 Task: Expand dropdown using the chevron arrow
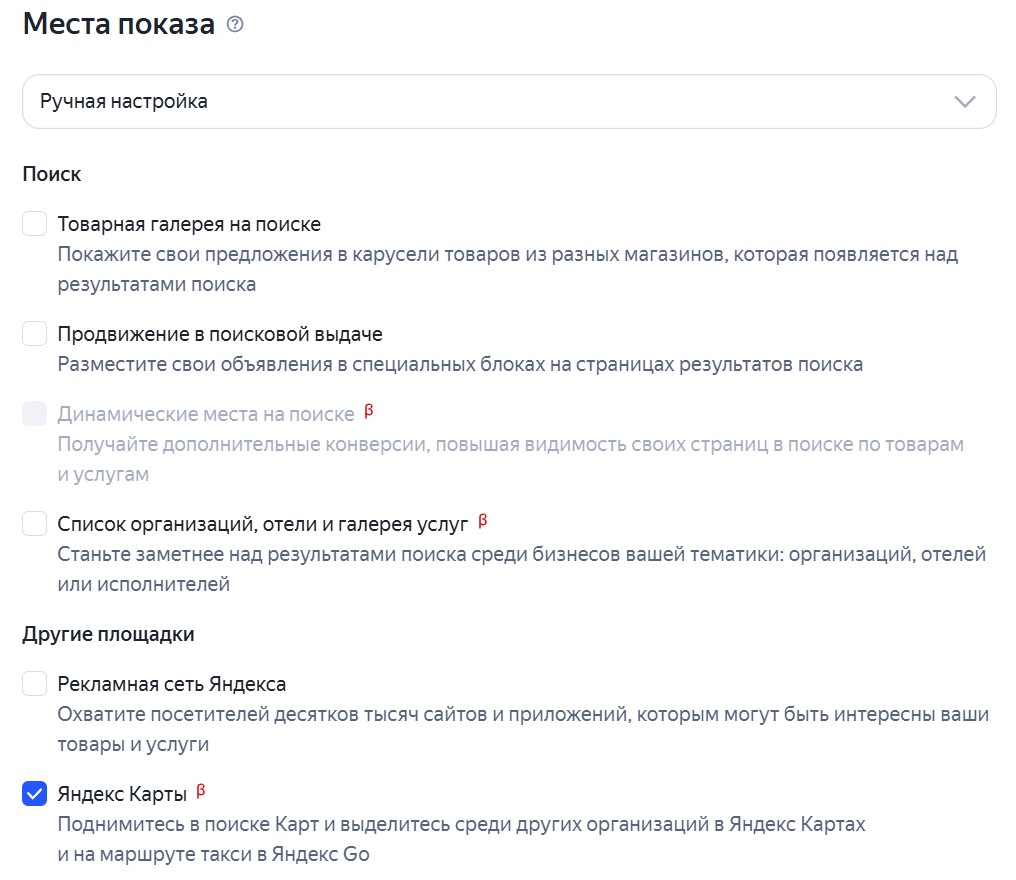tap(965, 102)
